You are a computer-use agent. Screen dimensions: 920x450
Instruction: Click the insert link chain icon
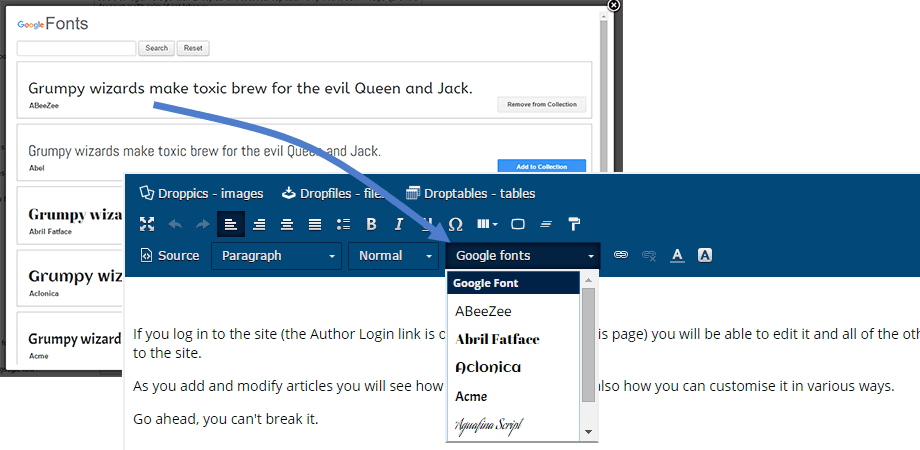coord(621,256)
